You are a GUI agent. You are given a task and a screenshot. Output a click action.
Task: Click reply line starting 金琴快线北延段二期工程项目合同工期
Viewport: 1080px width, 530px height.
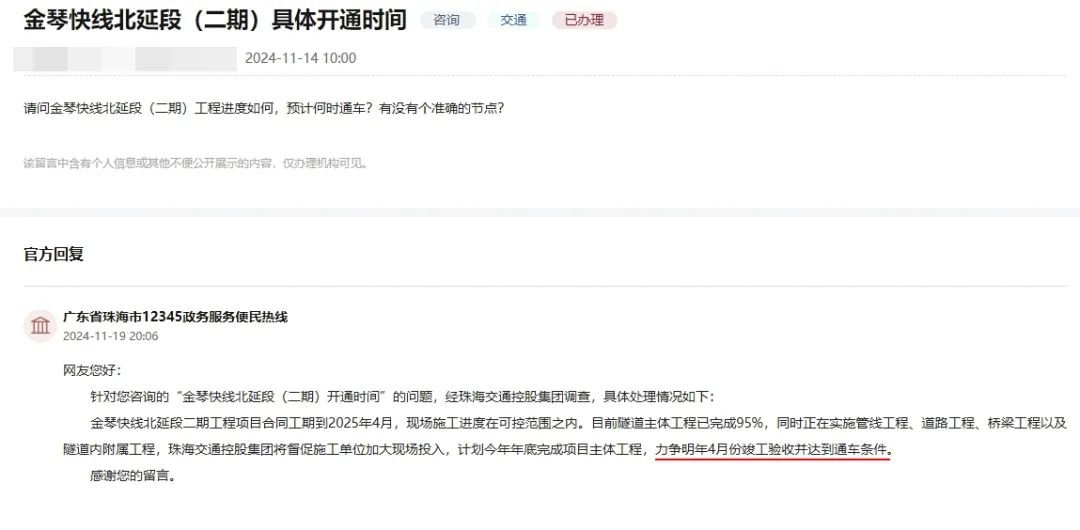pos(578,423)
